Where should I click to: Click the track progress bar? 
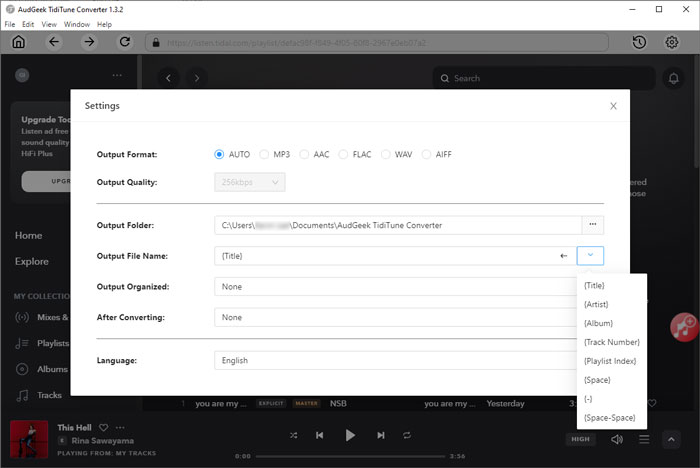pos(350,456)
